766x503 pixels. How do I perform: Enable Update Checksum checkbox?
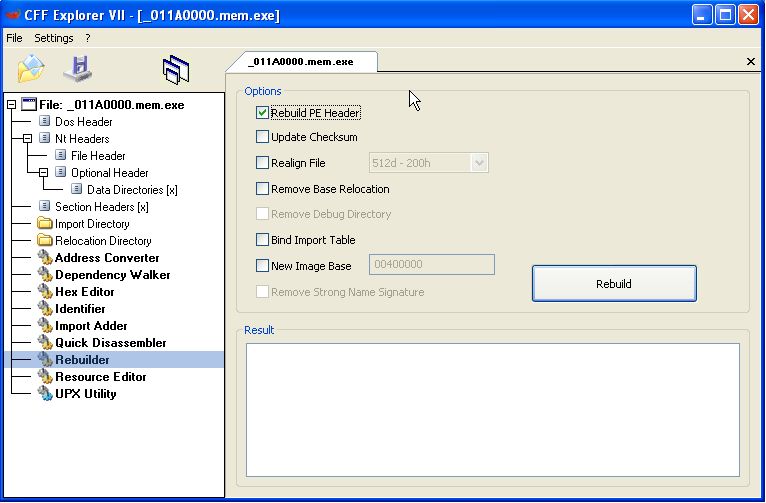(x=262, y=137)
